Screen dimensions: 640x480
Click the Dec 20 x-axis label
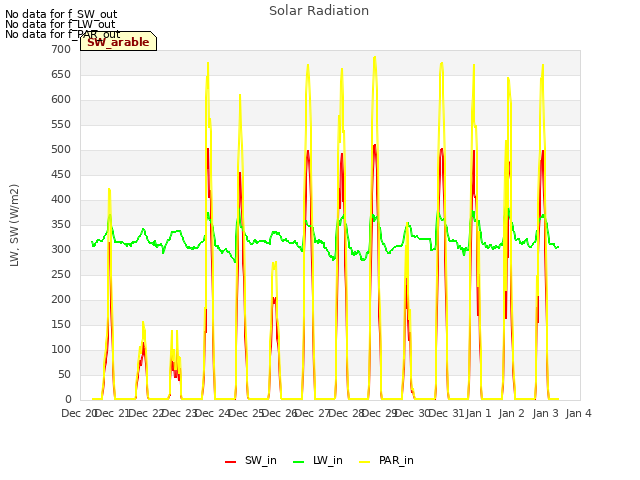pos(79,413)
